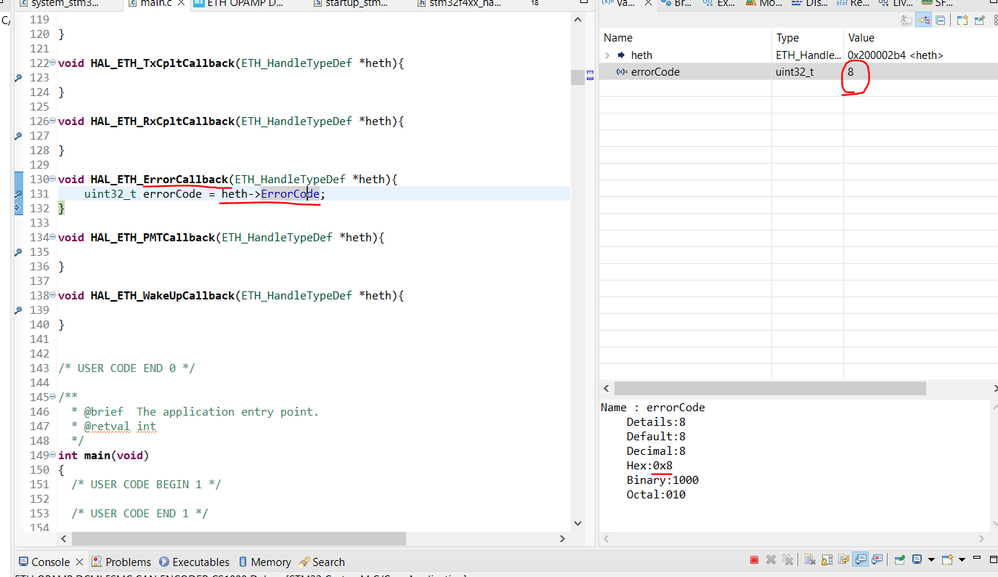The width and height of the screenshot is (998, 577).
Task: Open the stm32f4xx_ha... editor tab
Action: click(459, 4)
